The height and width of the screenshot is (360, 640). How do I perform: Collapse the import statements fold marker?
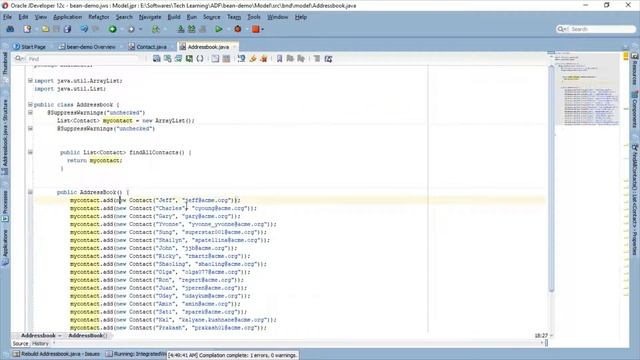pos(30,81)
